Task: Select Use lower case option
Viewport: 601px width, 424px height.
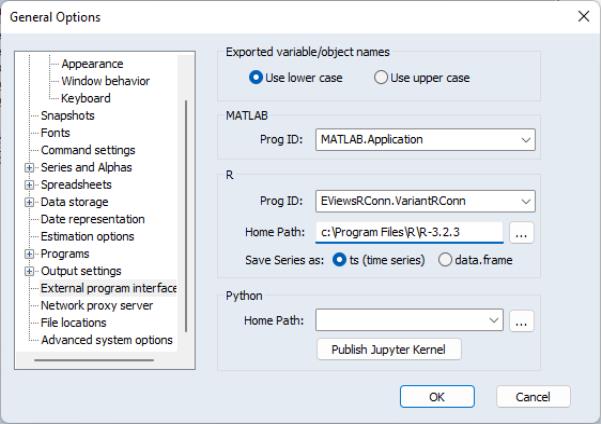Action: [x=257, y=78]
